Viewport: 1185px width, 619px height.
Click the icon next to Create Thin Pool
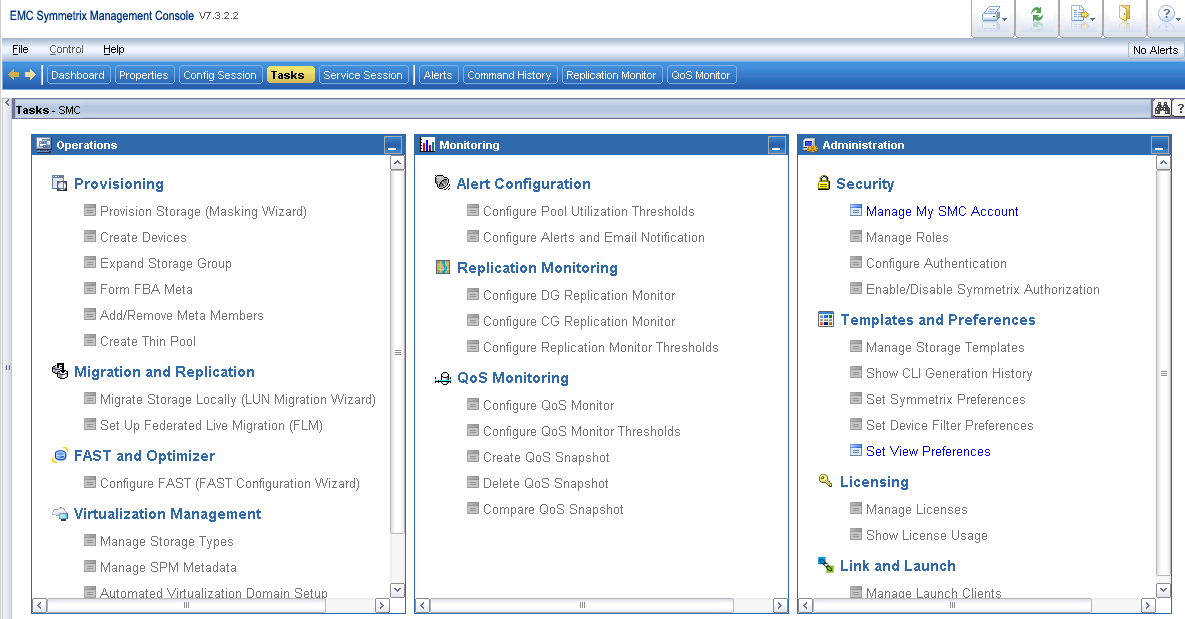(90, 340)
